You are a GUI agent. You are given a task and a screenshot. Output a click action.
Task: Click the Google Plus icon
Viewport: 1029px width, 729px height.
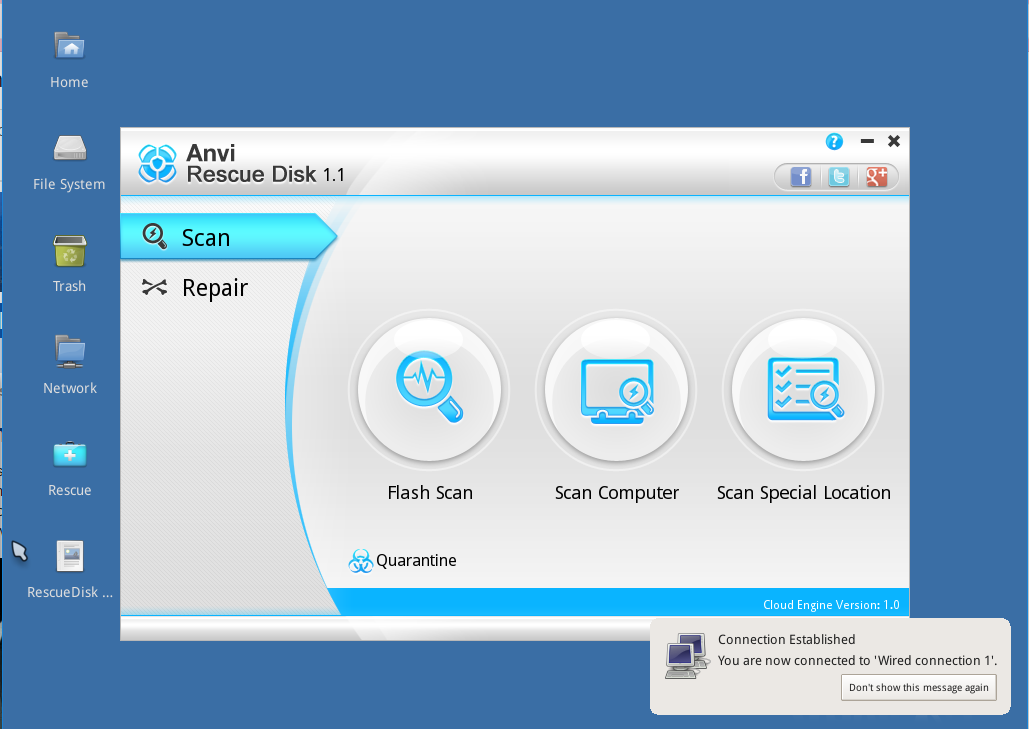click(x=877, y=177)
